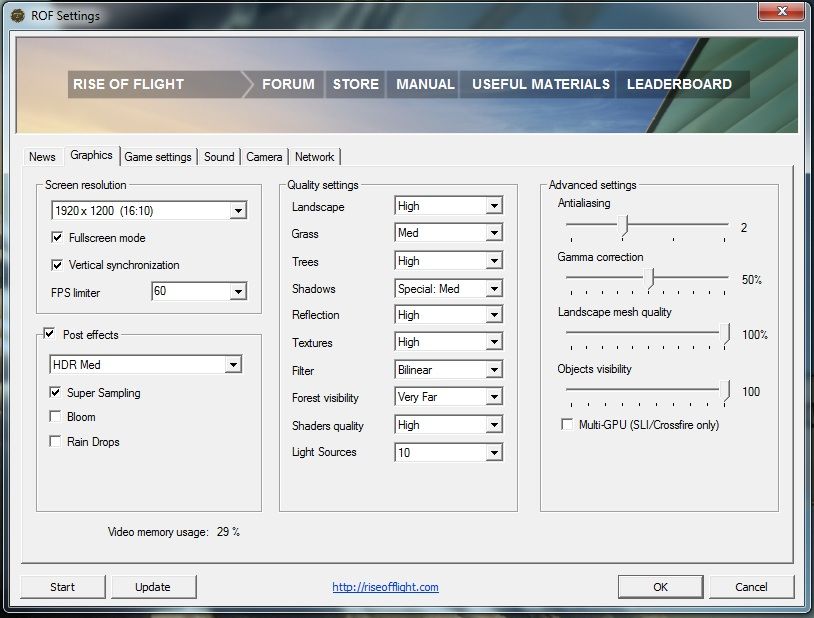Disable the Post effects checkbox
The height and width of the screenshot is (618, 814).
coord(49,333)
